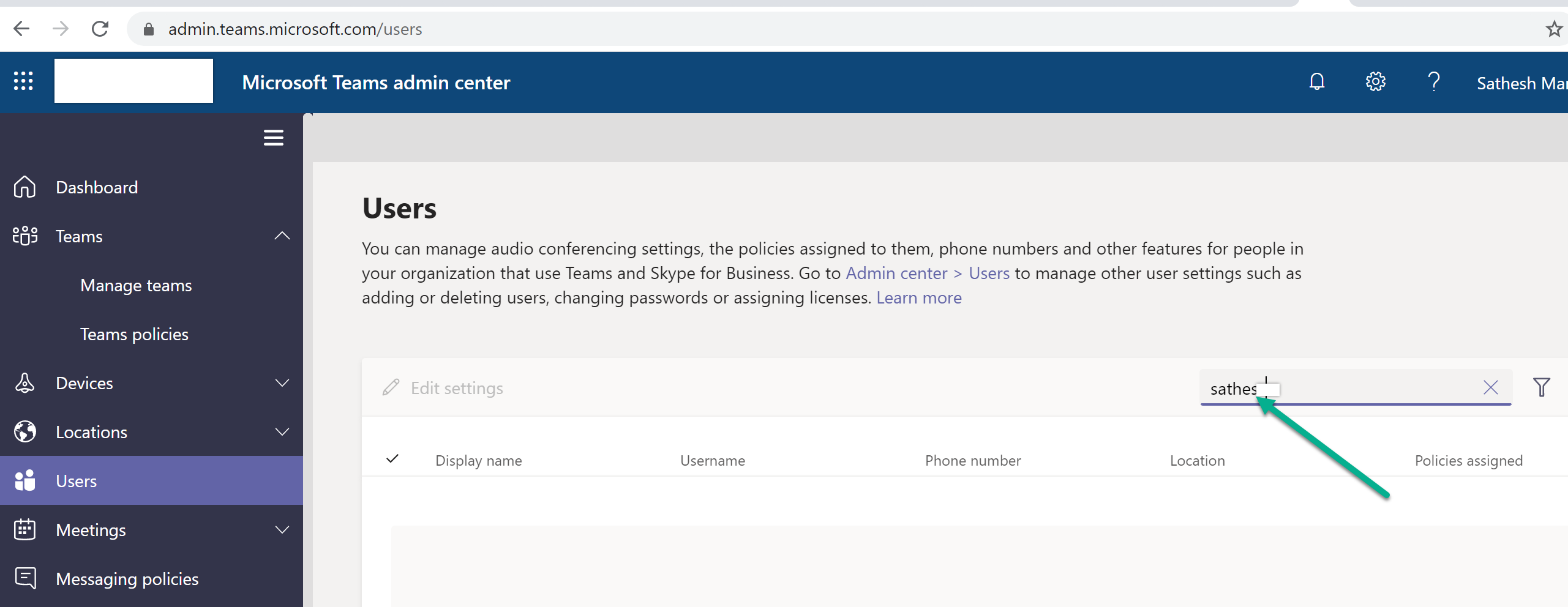This screenshot has width=1568, height=607.
Task: Reload the page in browser
Action: (x=100, y=29)
